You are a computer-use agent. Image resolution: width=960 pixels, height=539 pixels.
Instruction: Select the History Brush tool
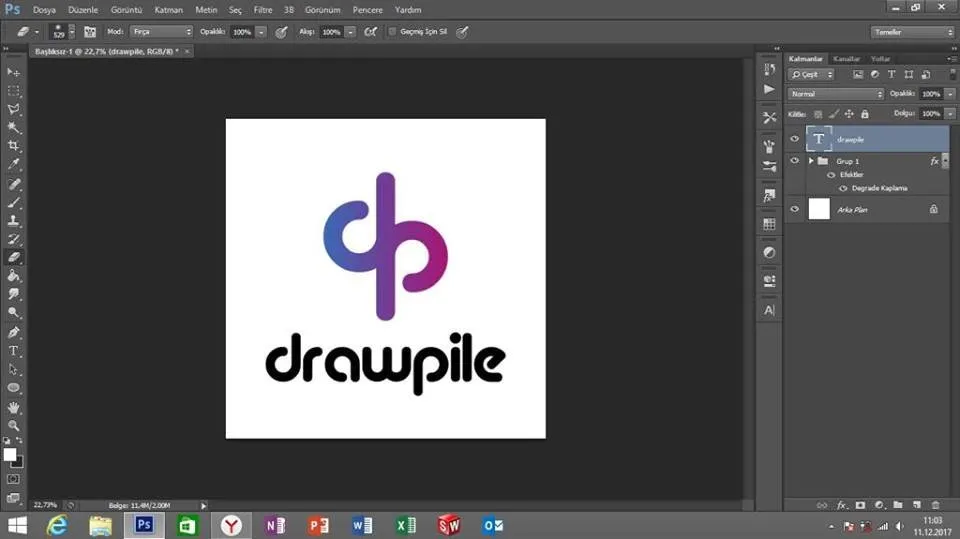[13, 239]
